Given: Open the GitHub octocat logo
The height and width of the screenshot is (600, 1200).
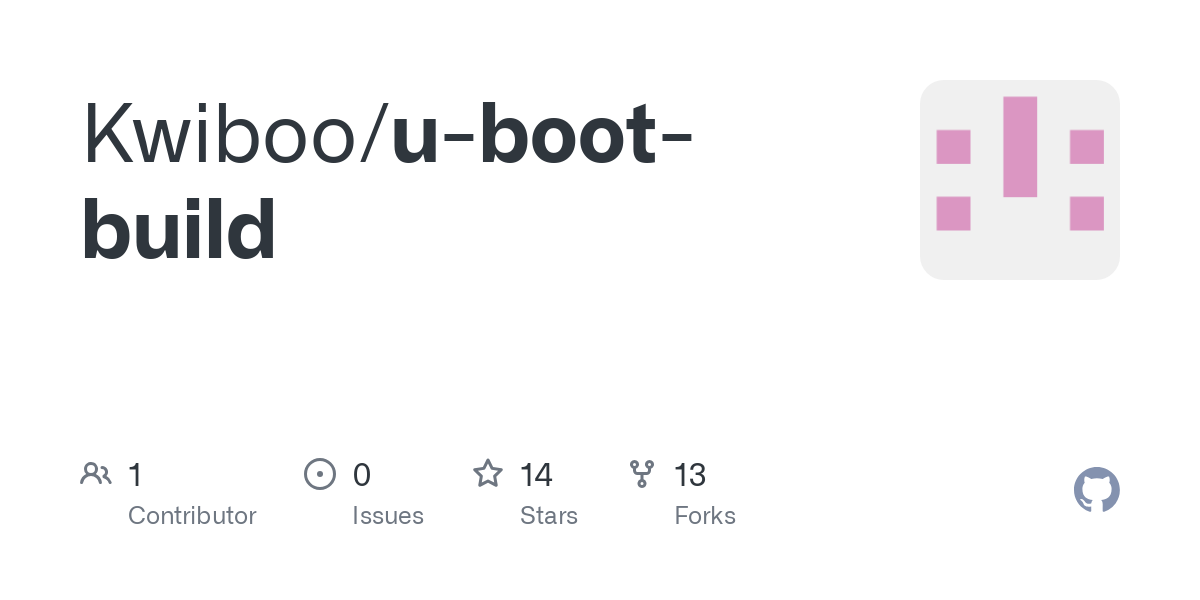Looking at the screenshot, I should coord(1097,490).
